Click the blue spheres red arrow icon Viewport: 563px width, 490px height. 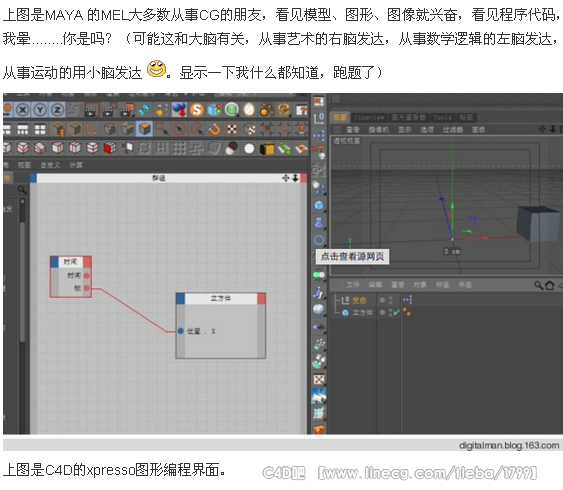179,110
